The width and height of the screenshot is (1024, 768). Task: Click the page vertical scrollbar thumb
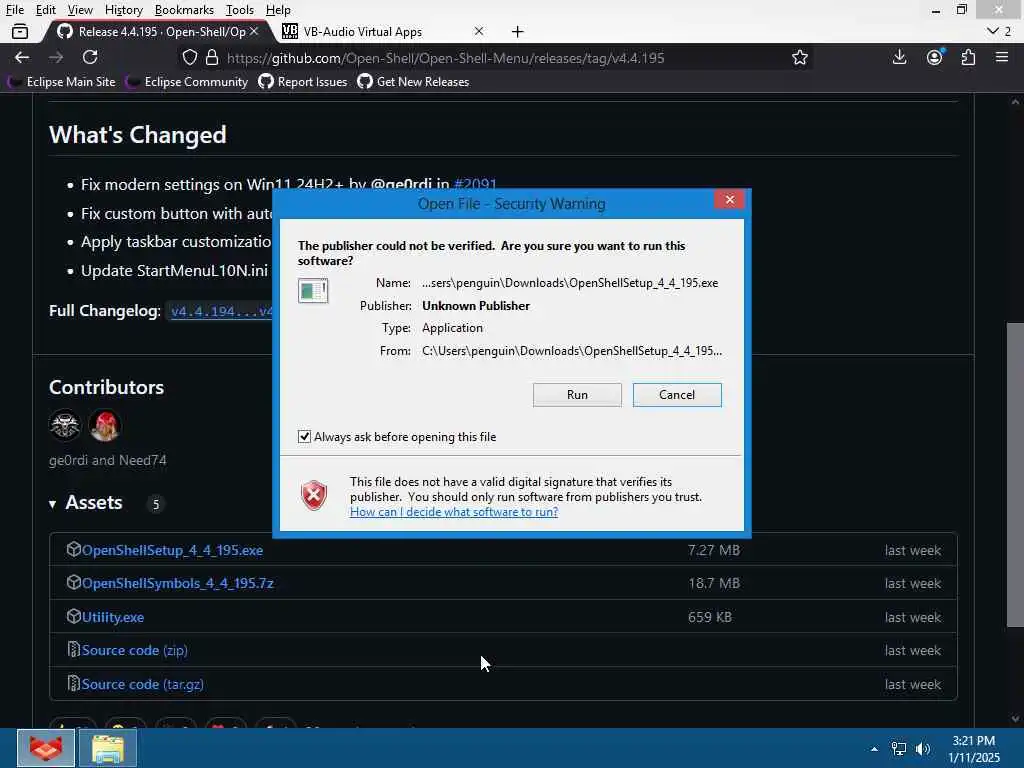click(x=1015, y=475)
